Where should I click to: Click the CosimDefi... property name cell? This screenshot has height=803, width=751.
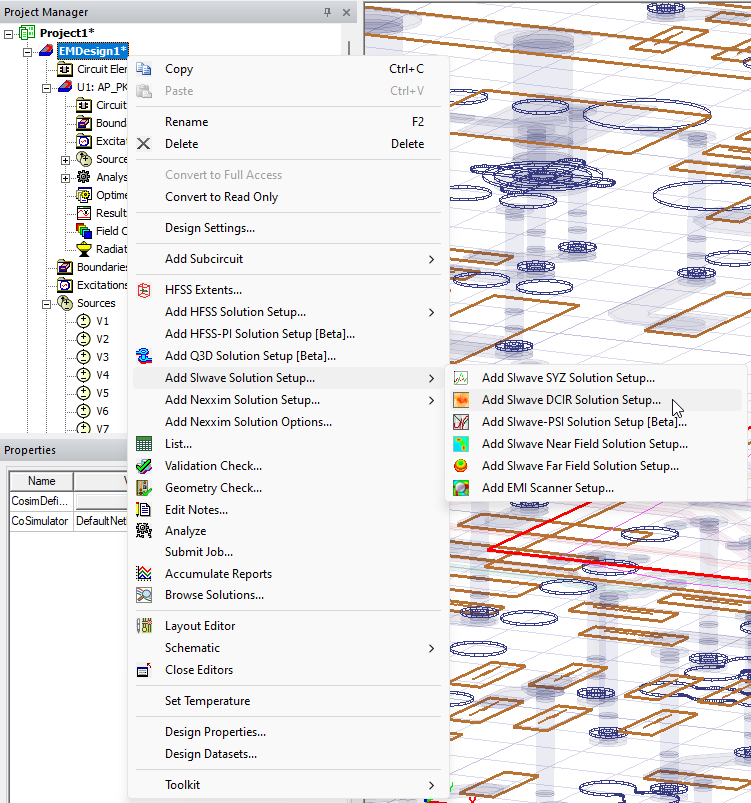[x=41, y=501]
